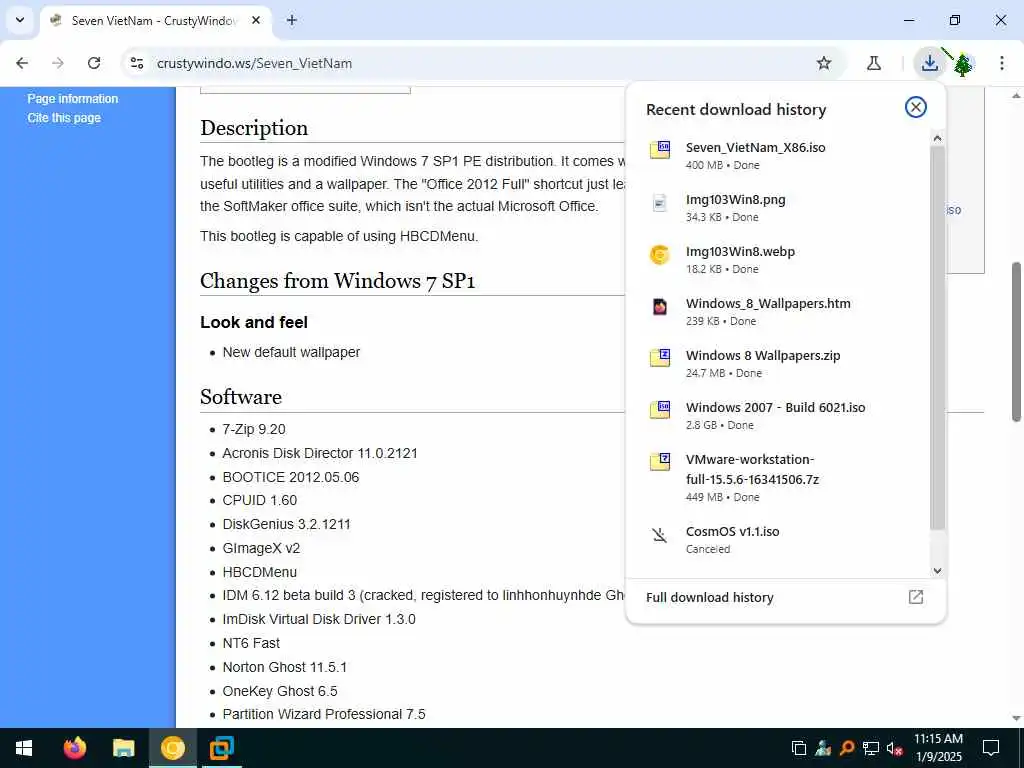Click the search magnifier tray icon

click(847, 748)
